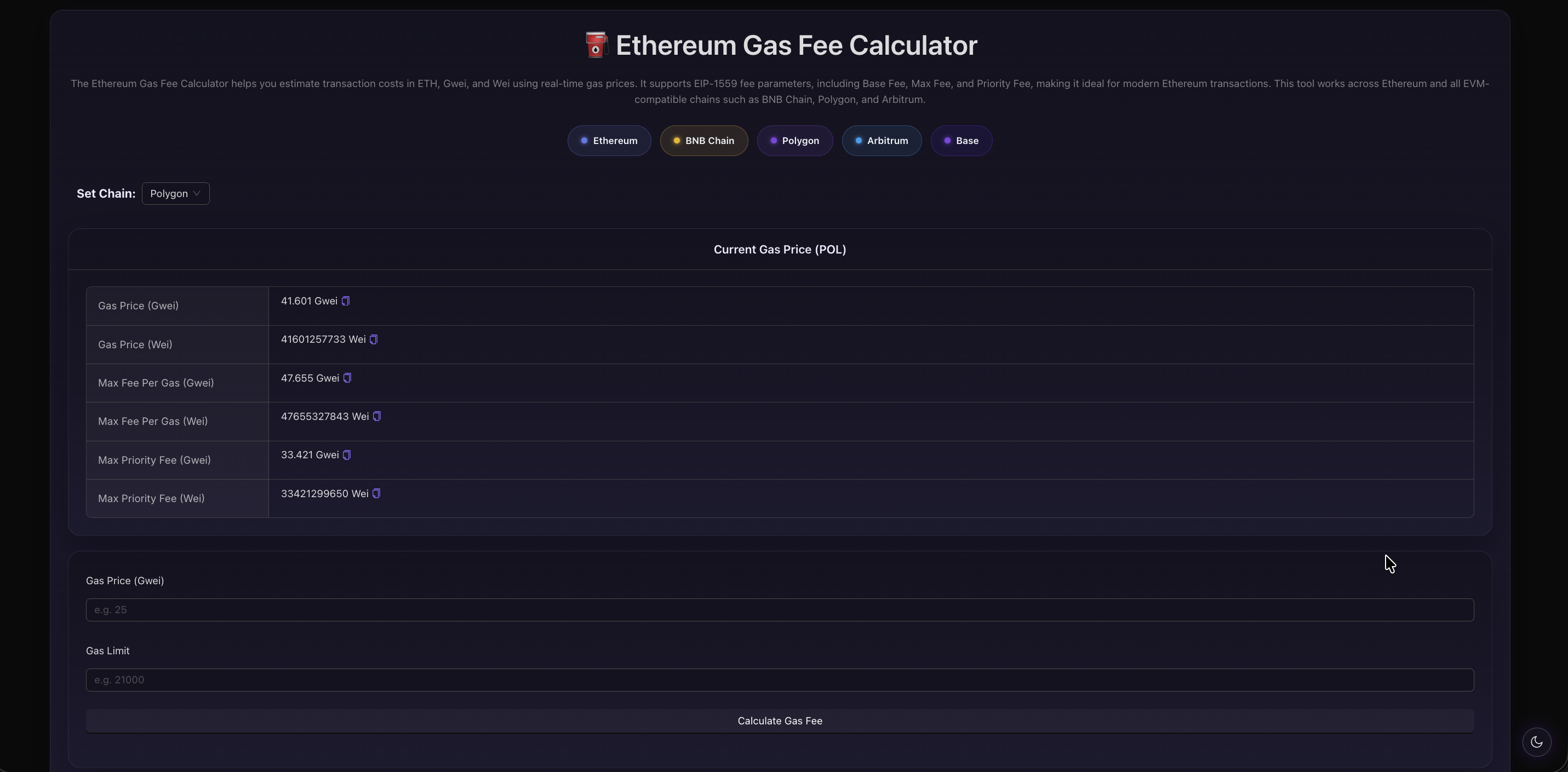
Task: Expand the Polygon selector chevron
Action: [x=197, y=193]
